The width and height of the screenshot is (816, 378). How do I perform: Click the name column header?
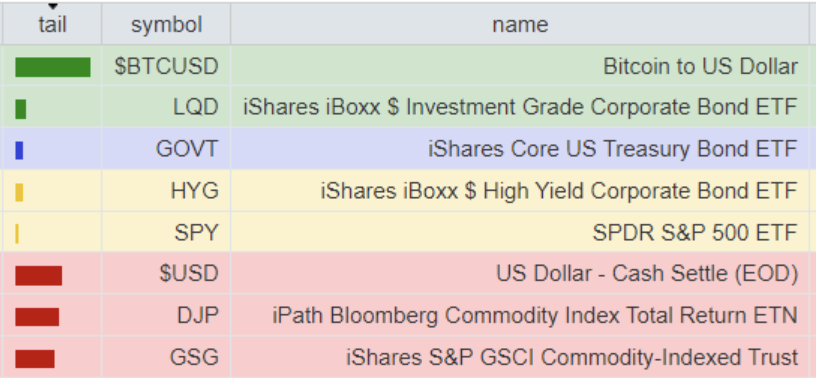point(520,24)
